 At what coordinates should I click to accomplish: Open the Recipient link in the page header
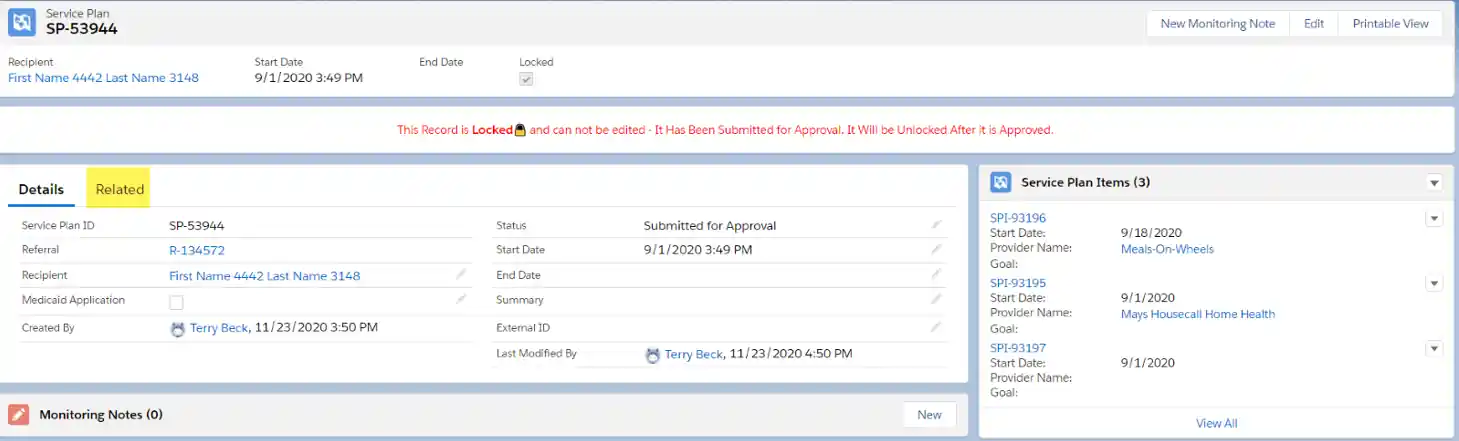coord(103,78)
